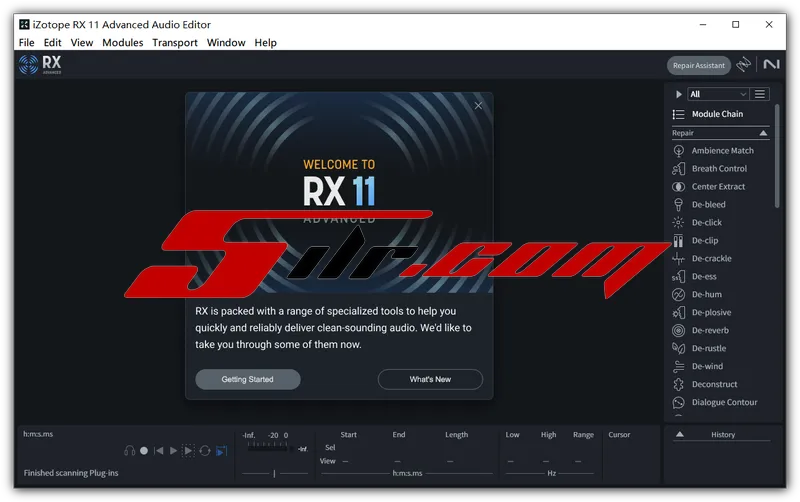The height and width of the screenshot is (502, 800).
Task: Open the Window menu
Action: click(x=226, y=43)
